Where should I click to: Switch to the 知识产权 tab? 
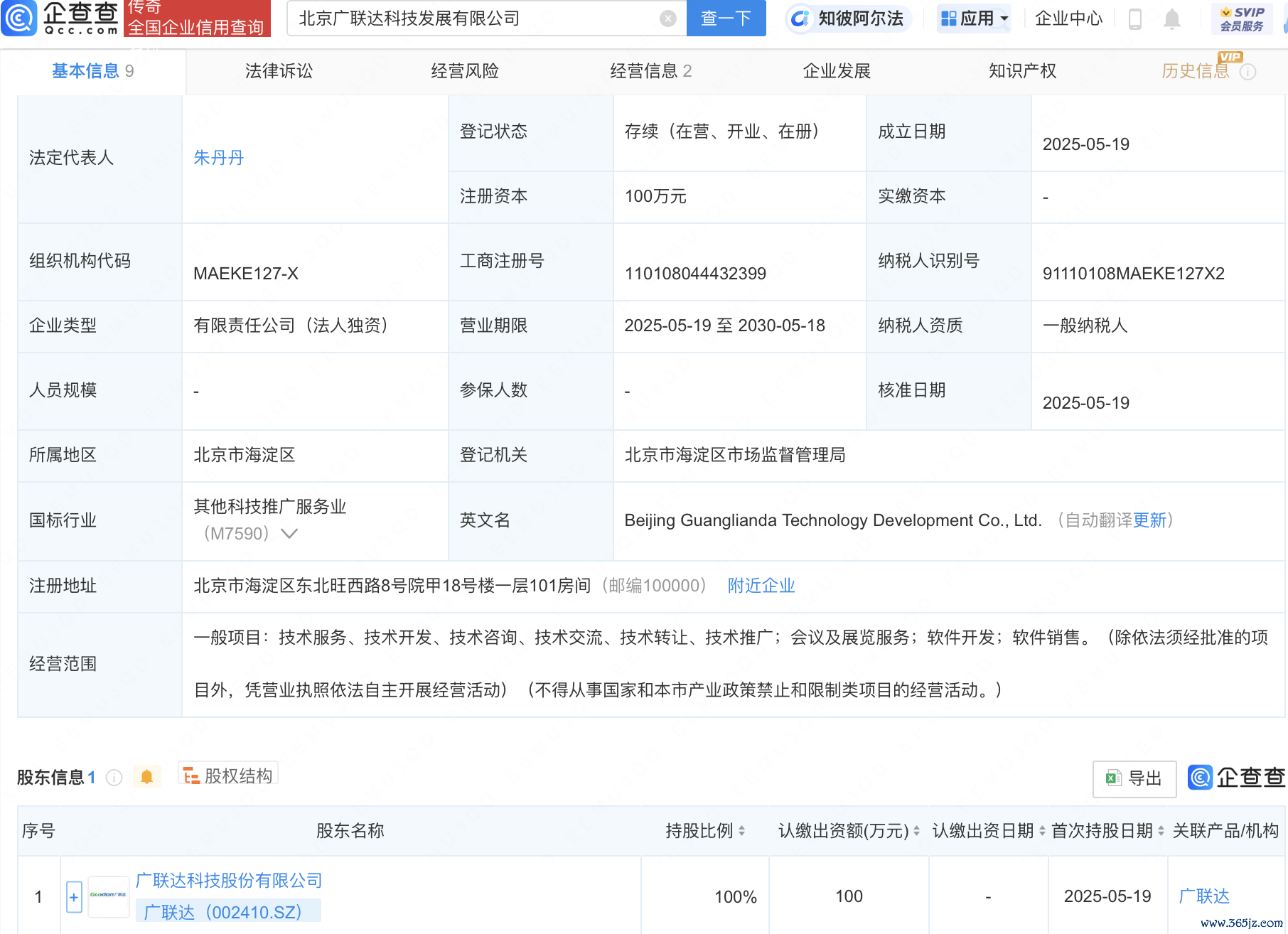1022,71
